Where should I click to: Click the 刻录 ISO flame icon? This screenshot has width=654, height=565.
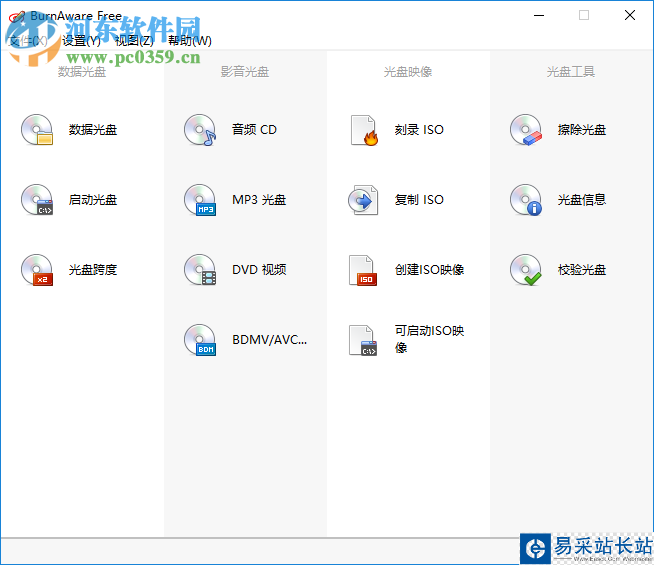click(364, 130)
